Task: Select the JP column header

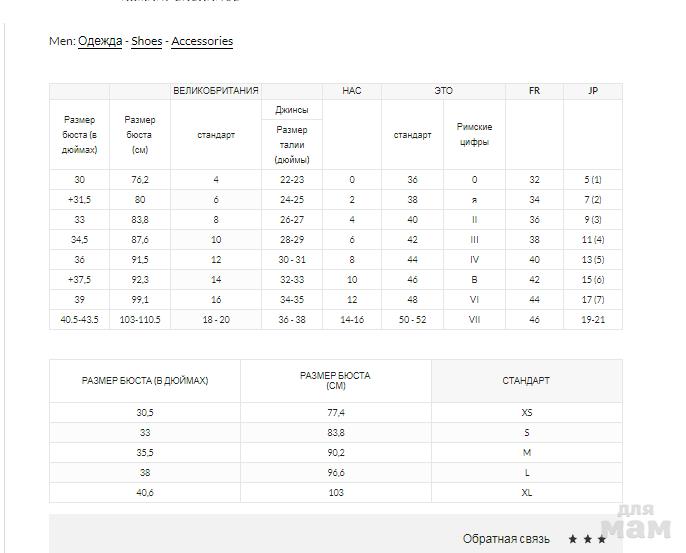Action: pos(592,91)
